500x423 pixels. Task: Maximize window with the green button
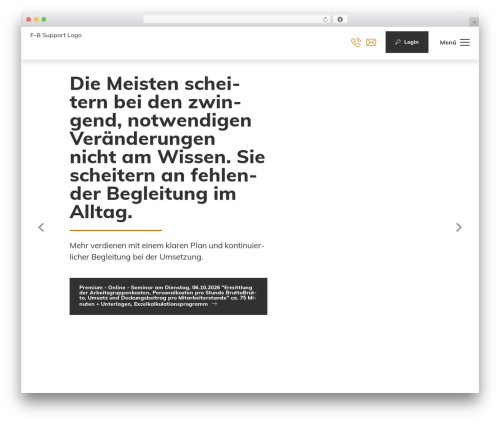click(x=44, y=19)
